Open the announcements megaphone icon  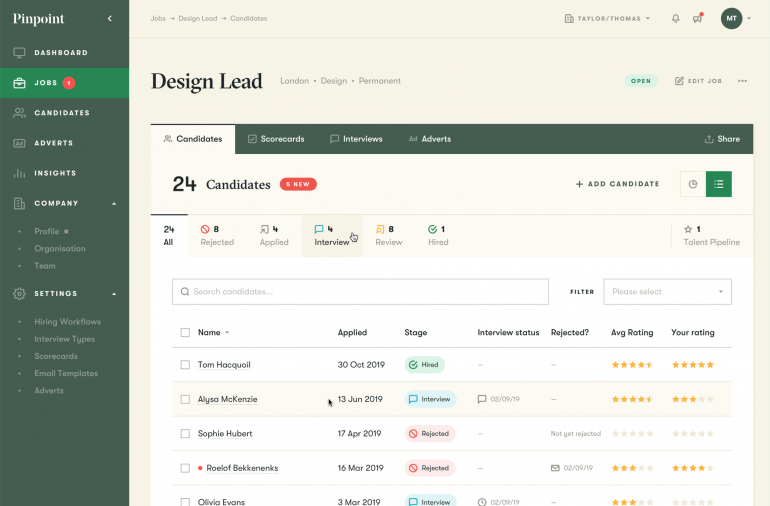697,18
